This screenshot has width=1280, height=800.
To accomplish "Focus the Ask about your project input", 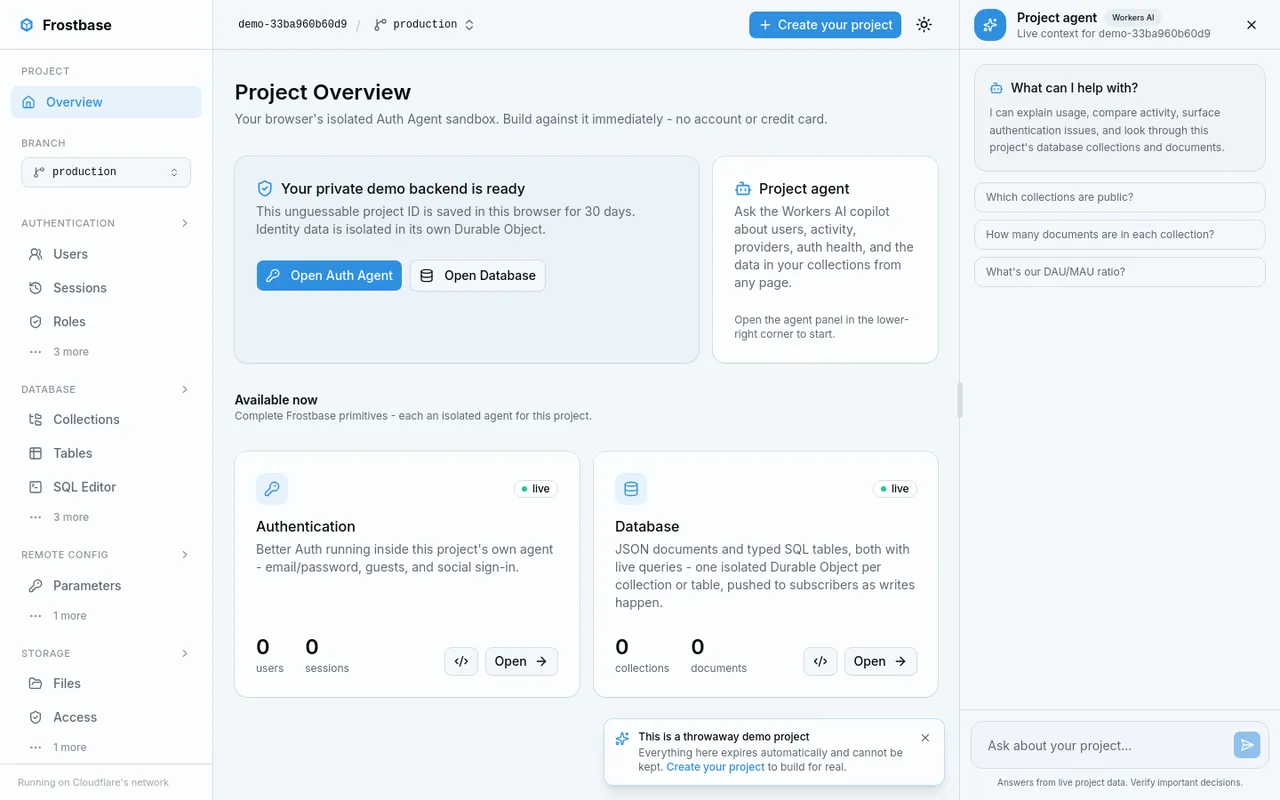I will coord(1103,745).
